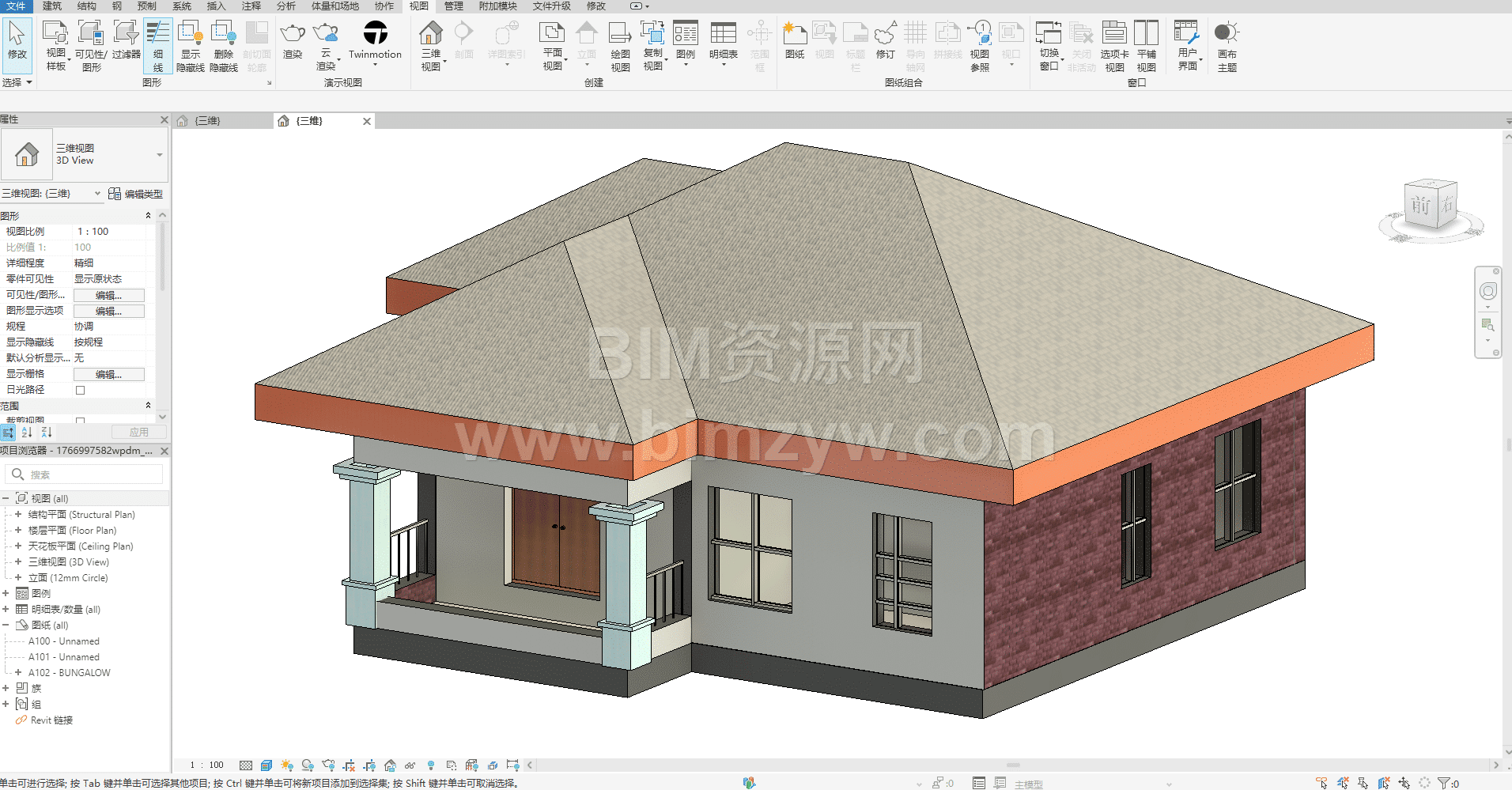Select the 渲染 (Render) teapot icon

[x=293, y=34]
